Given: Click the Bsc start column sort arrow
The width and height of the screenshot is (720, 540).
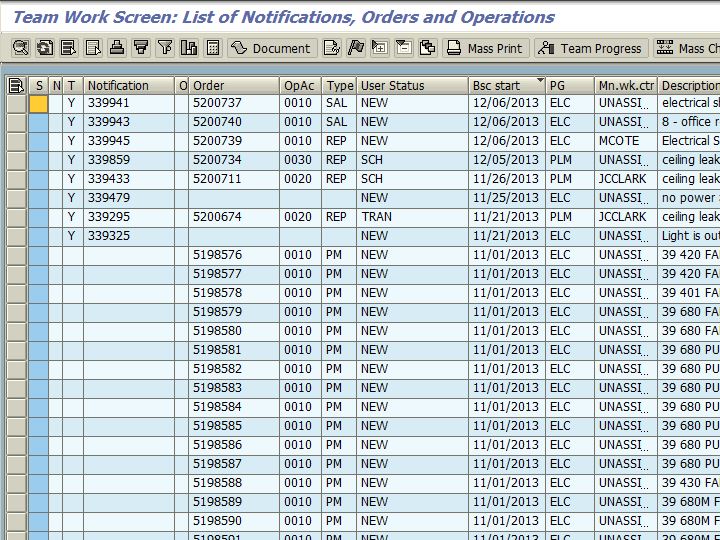Looking at the screenshot, I should pyautogui.click(x=540, y=81).
